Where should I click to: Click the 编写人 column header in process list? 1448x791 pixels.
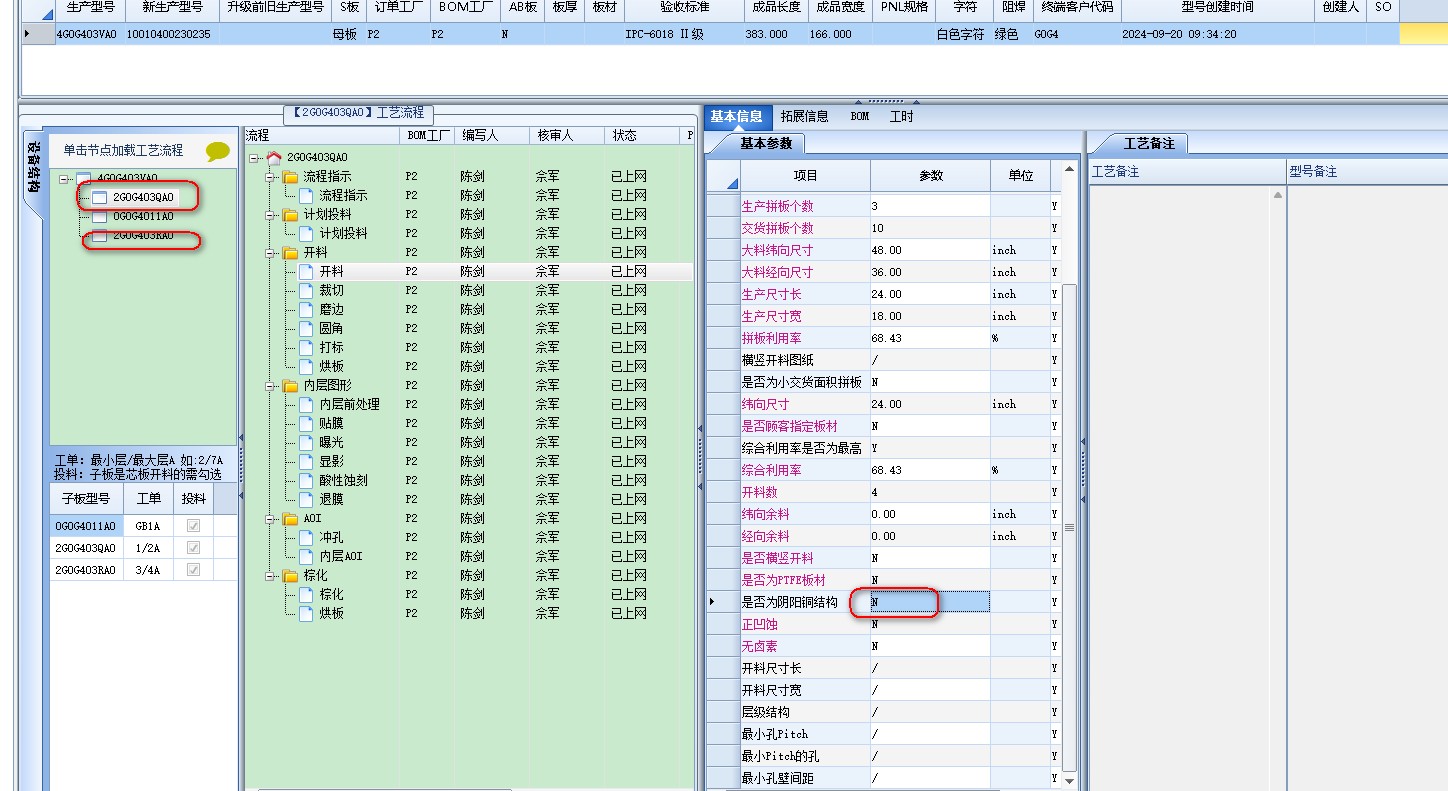pyautogui.click(x=490, y=135)
